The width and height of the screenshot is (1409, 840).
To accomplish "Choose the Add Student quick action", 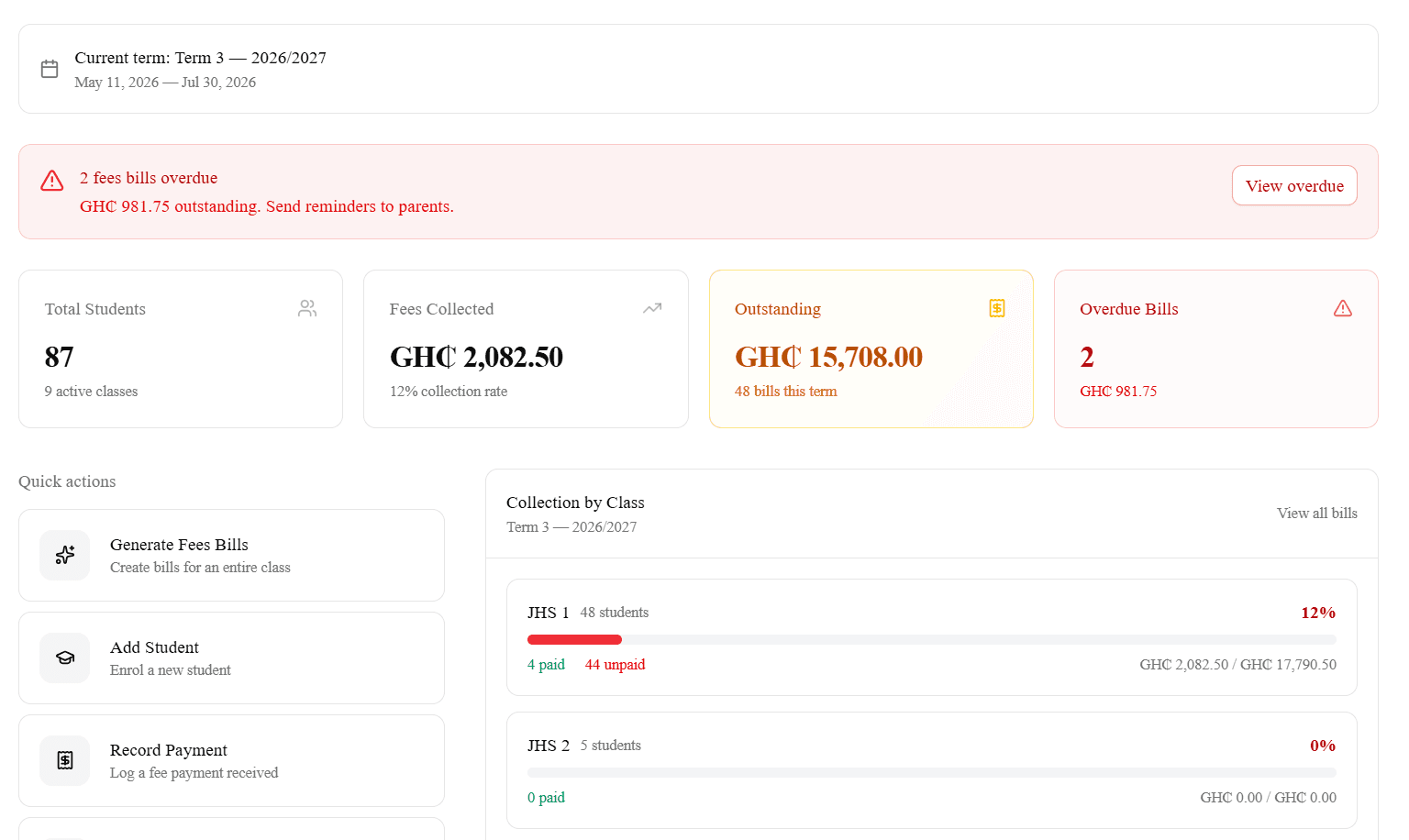I will pyautogui.click(x=231, y=658).
